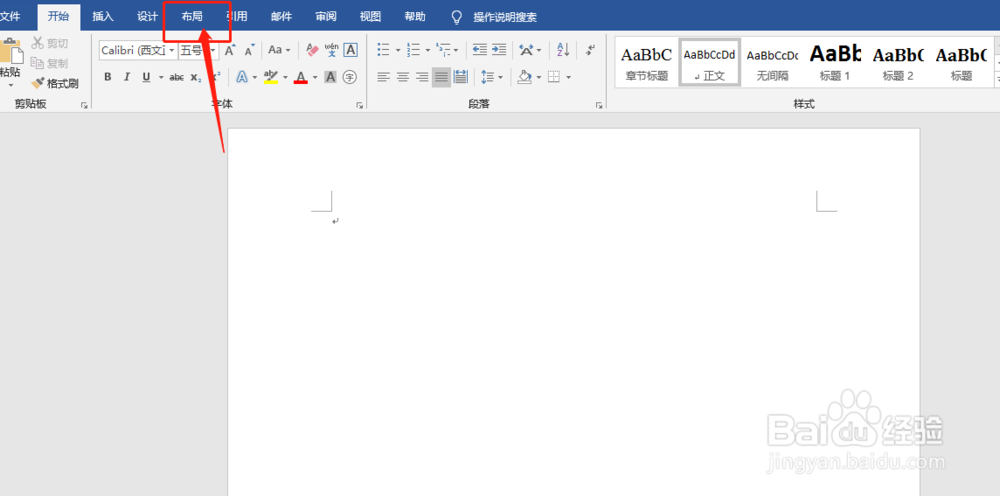Align text left

click(x=383, y=77)
